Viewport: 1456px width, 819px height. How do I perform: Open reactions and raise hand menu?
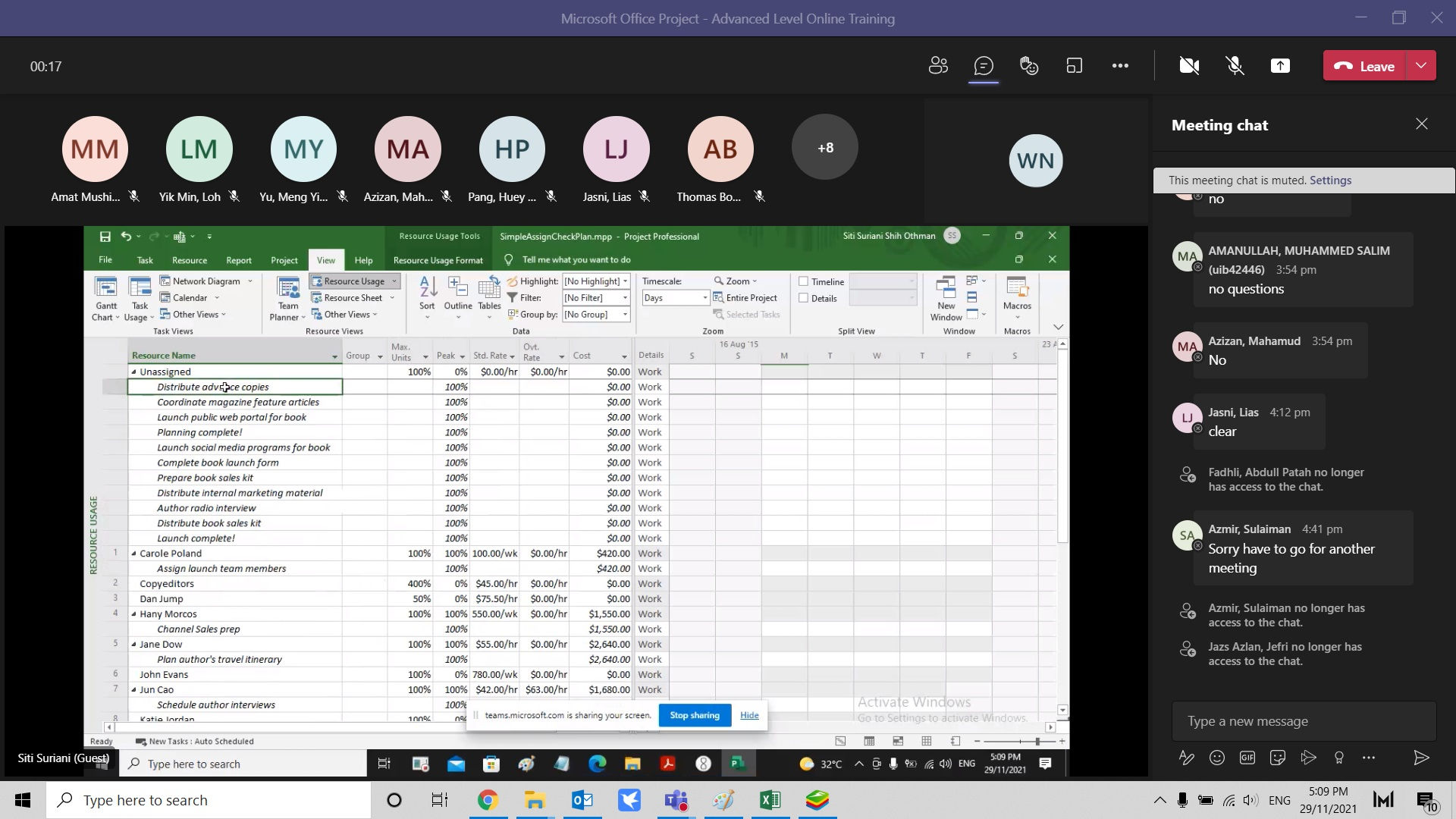click(1029, 66)
